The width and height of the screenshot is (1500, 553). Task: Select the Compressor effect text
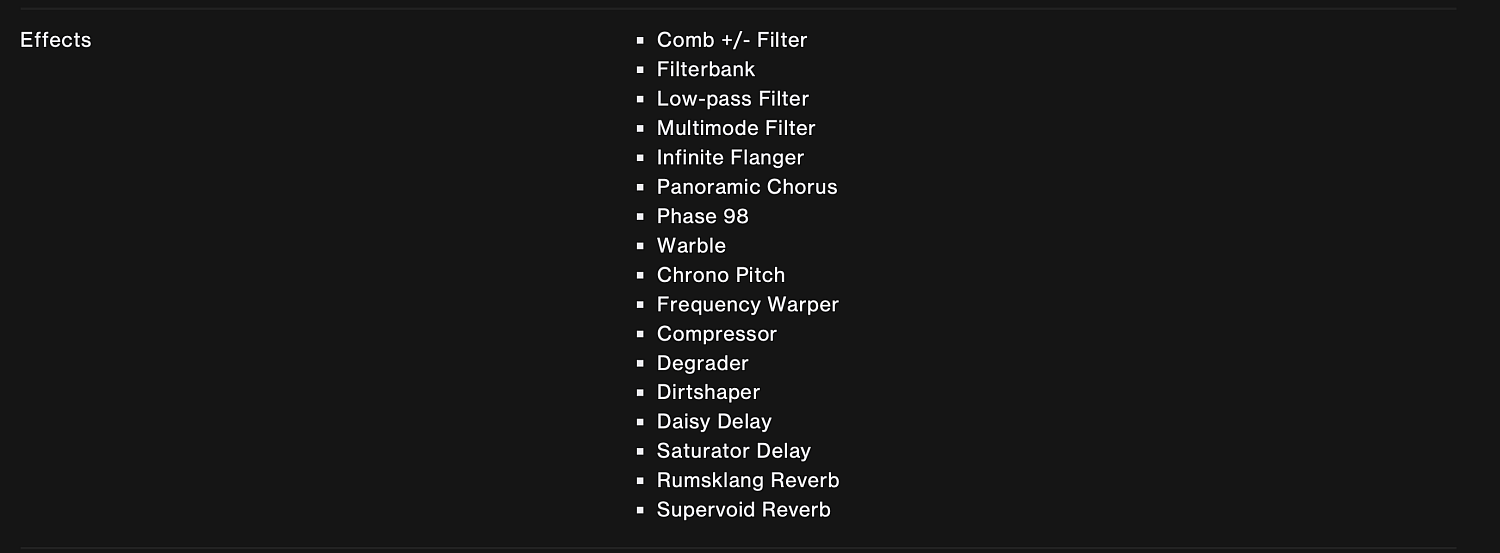coord(717,333)
